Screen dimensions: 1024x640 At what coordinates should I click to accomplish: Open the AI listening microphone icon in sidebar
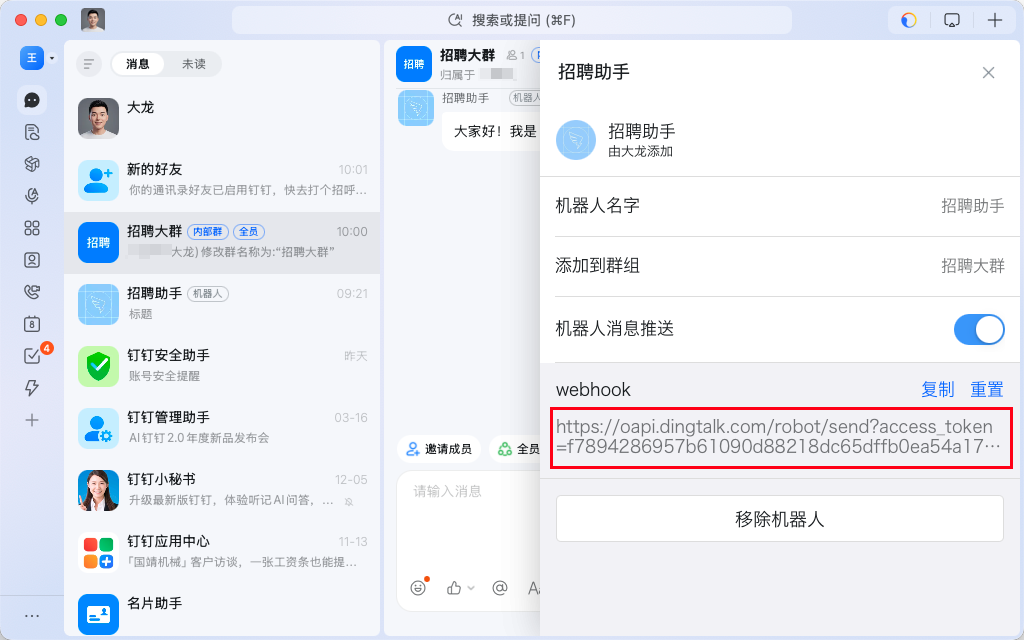(32, 196)
